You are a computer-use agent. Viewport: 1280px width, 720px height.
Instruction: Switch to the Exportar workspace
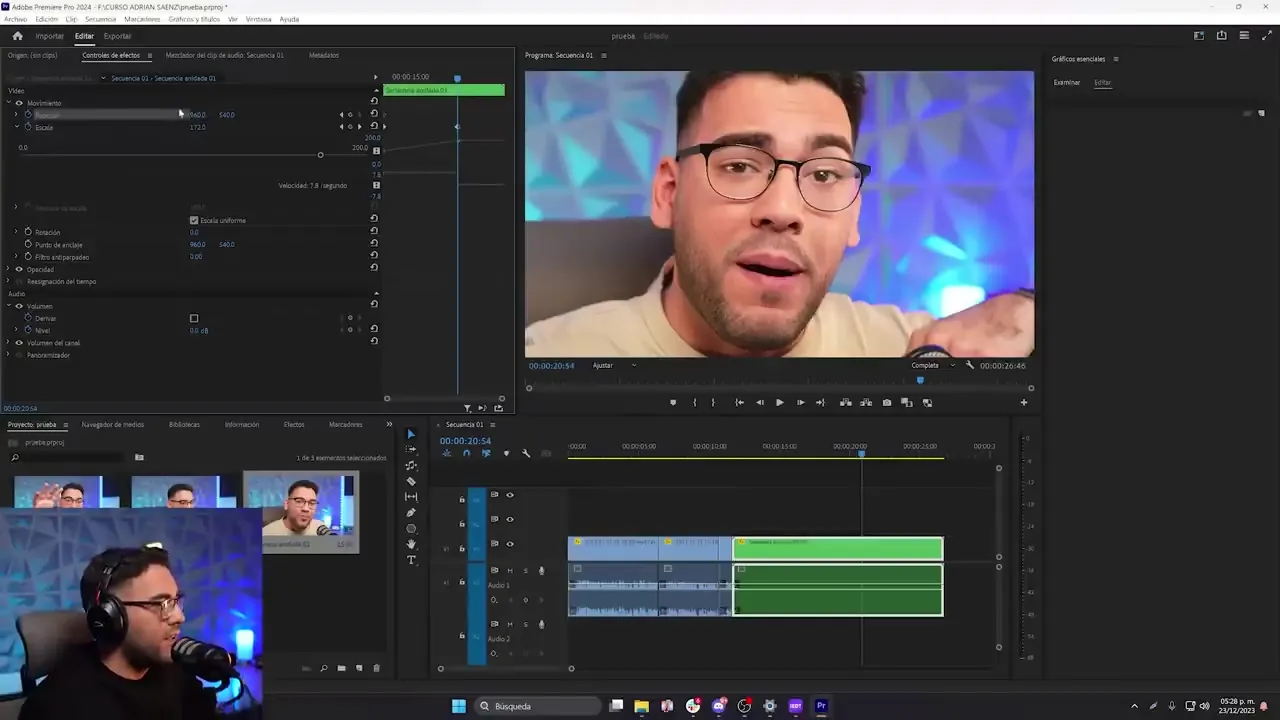[117, 36]
